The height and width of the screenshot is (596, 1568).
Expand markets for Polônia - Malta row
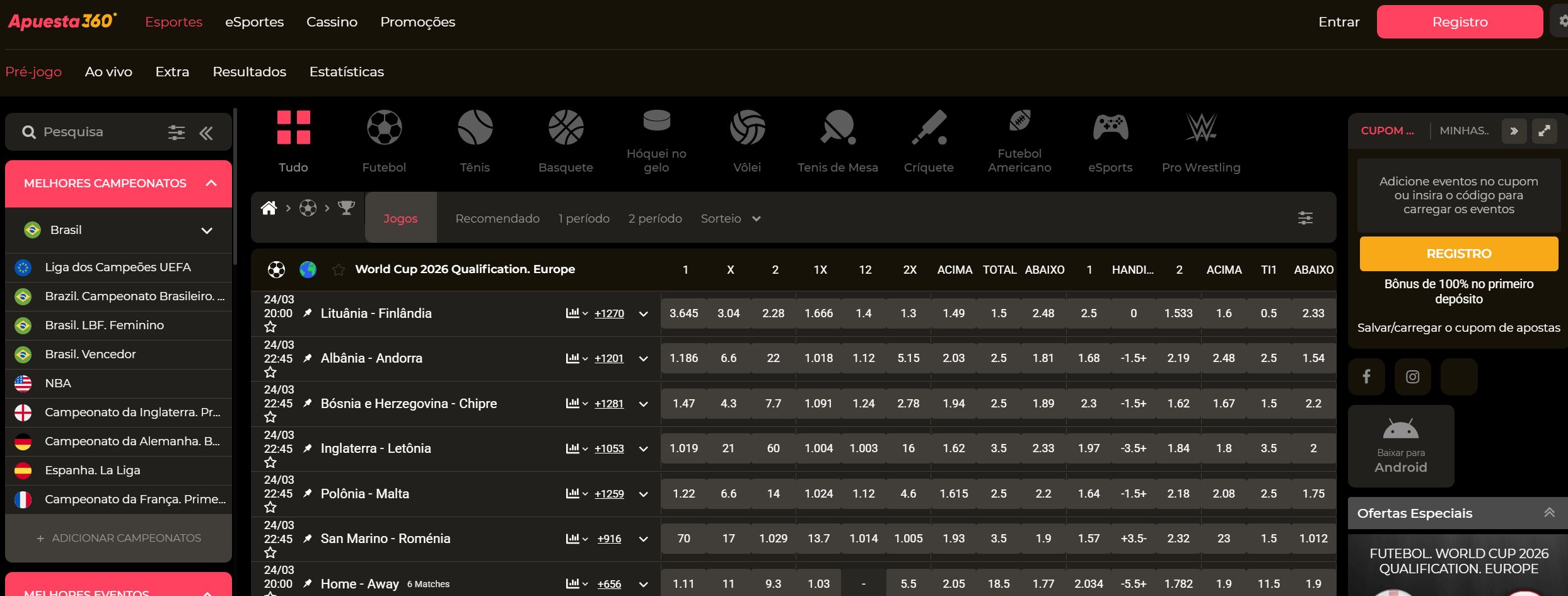click(x=643, y=494)
